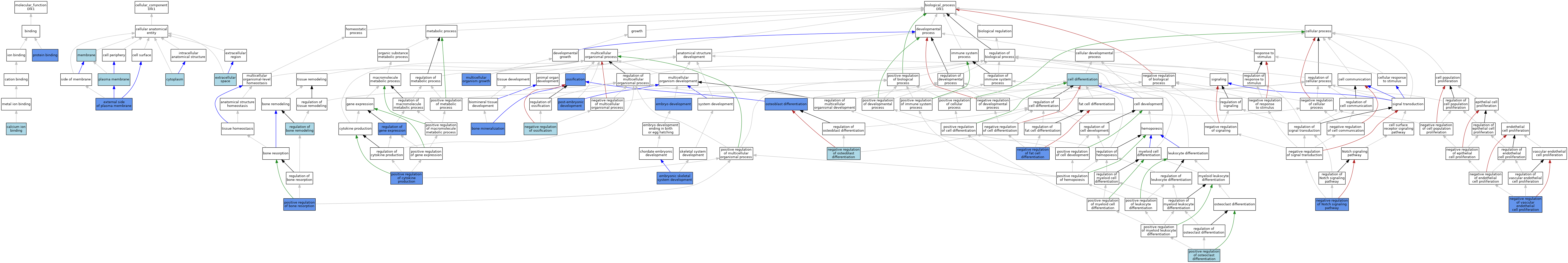Select the 'plasma membrane' node
The height and width of the screenshot is (263, 1568).
coord(114,79)
